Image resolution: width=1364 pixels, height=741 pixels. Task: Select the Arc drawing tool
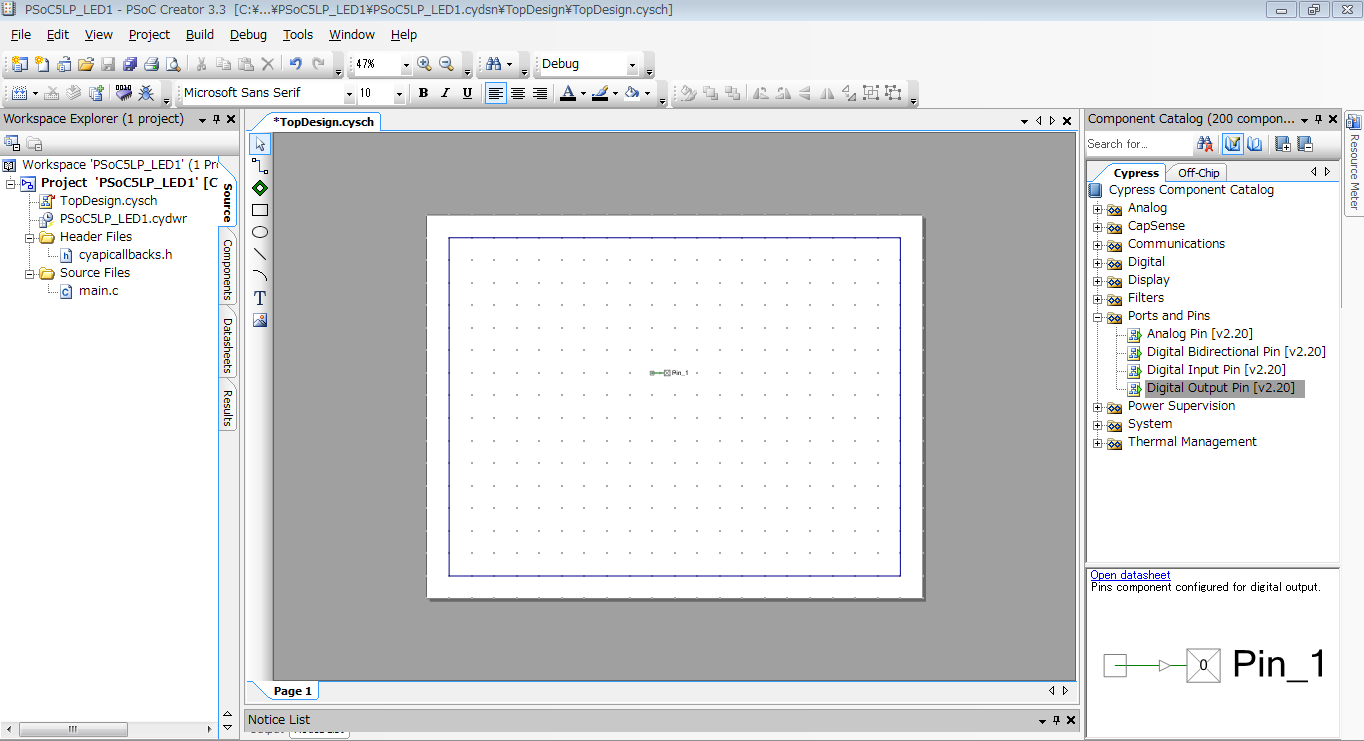260,276
